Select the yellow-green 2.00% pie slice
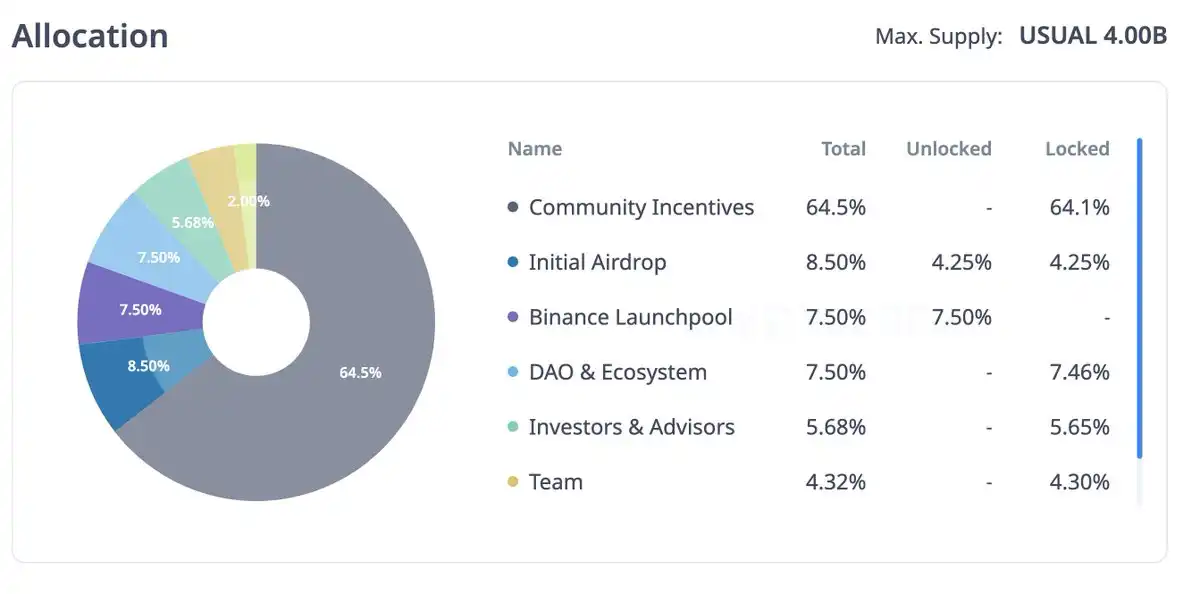 (246, 175)
